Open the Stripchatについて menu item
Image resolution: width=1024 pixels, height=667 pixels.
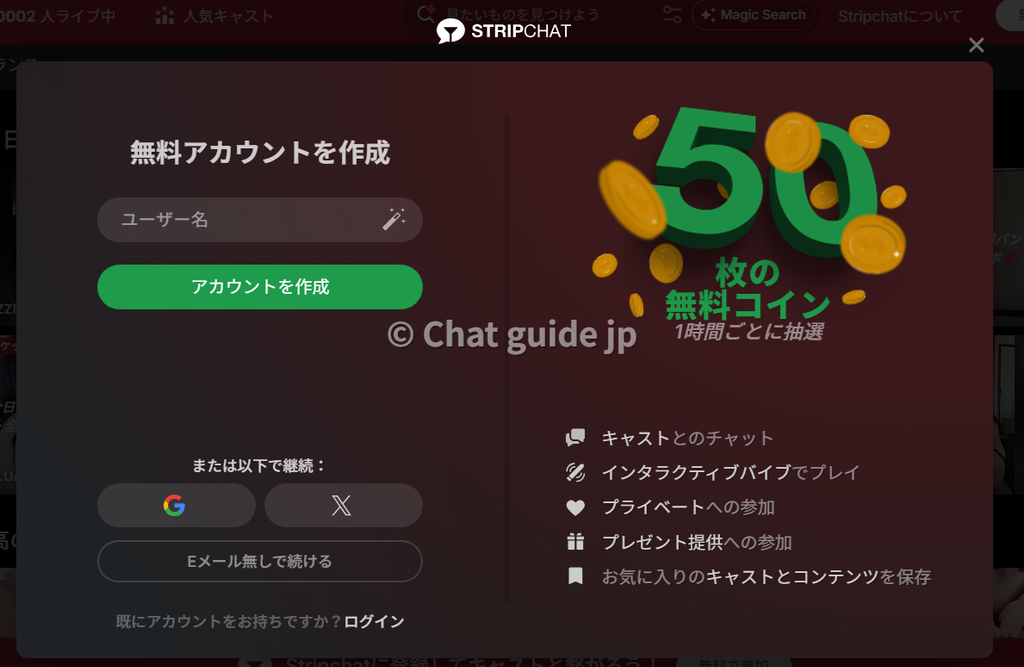coord(900,16)
